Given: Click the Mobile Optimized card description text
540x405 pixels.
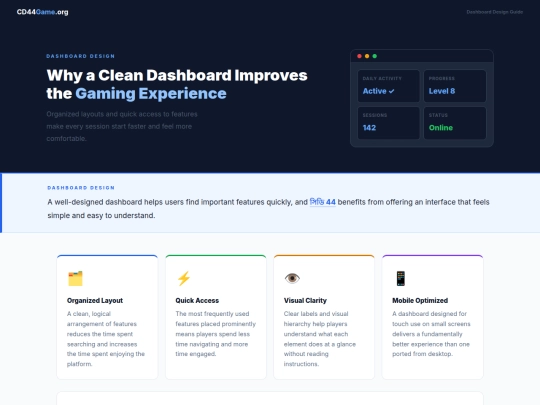Looking at the screenshot, I should (431, 334).
